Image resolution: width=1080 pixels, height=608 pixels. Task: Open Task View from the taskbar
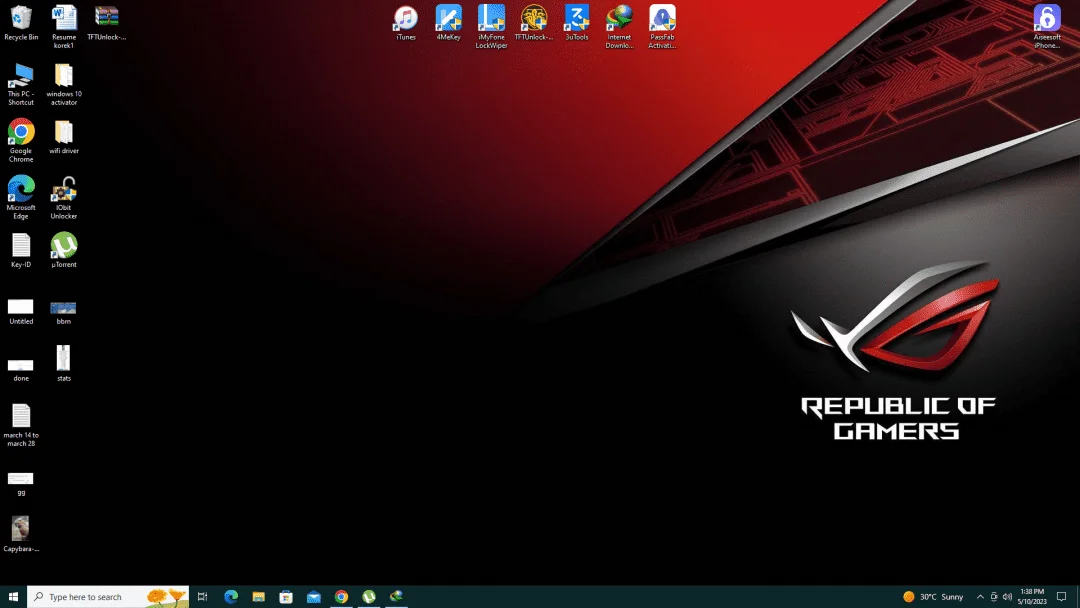(202, 596)
